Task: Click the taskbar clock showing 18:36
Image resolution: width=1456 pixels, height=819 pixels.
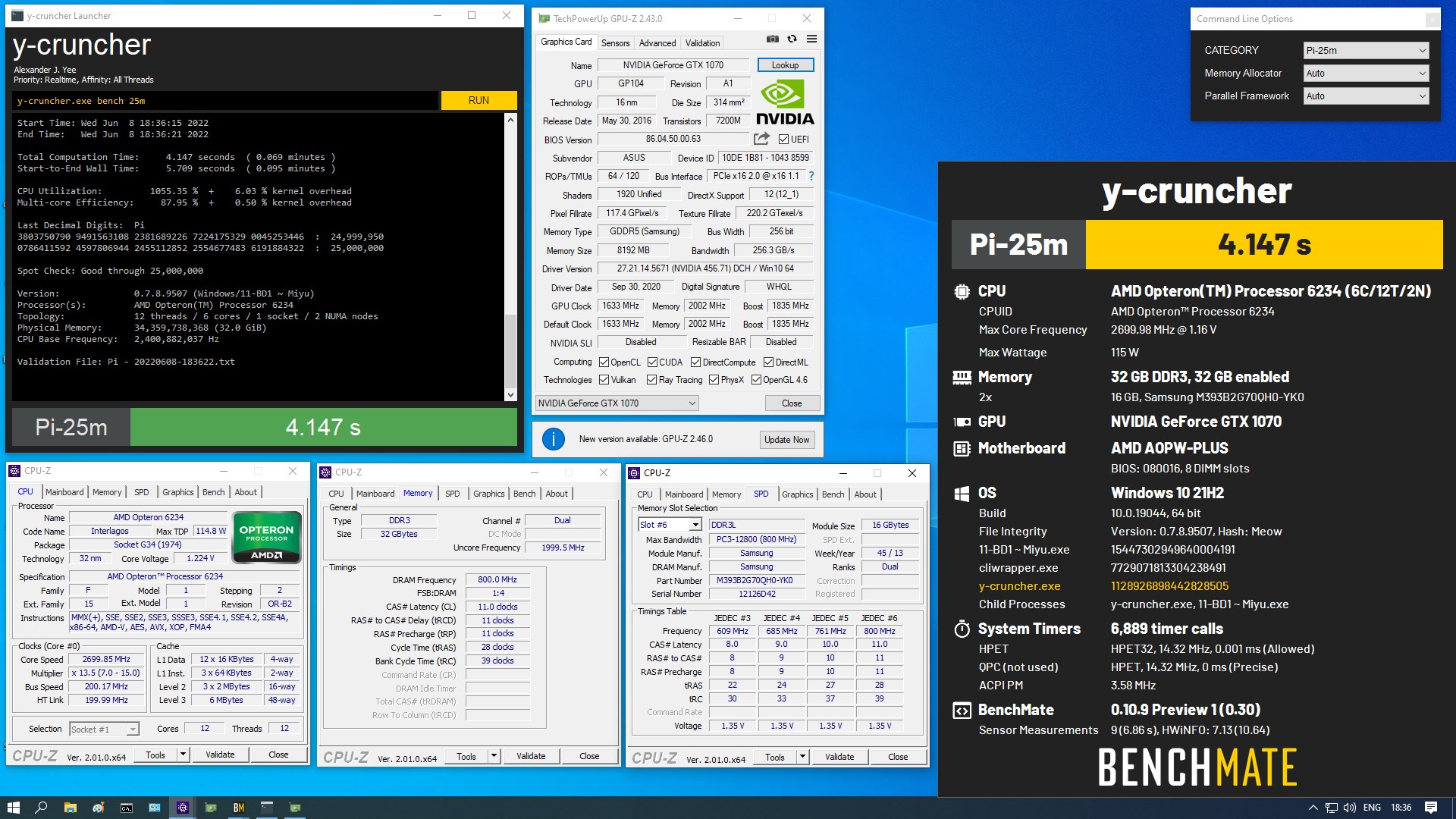Action: point(1401,808)
